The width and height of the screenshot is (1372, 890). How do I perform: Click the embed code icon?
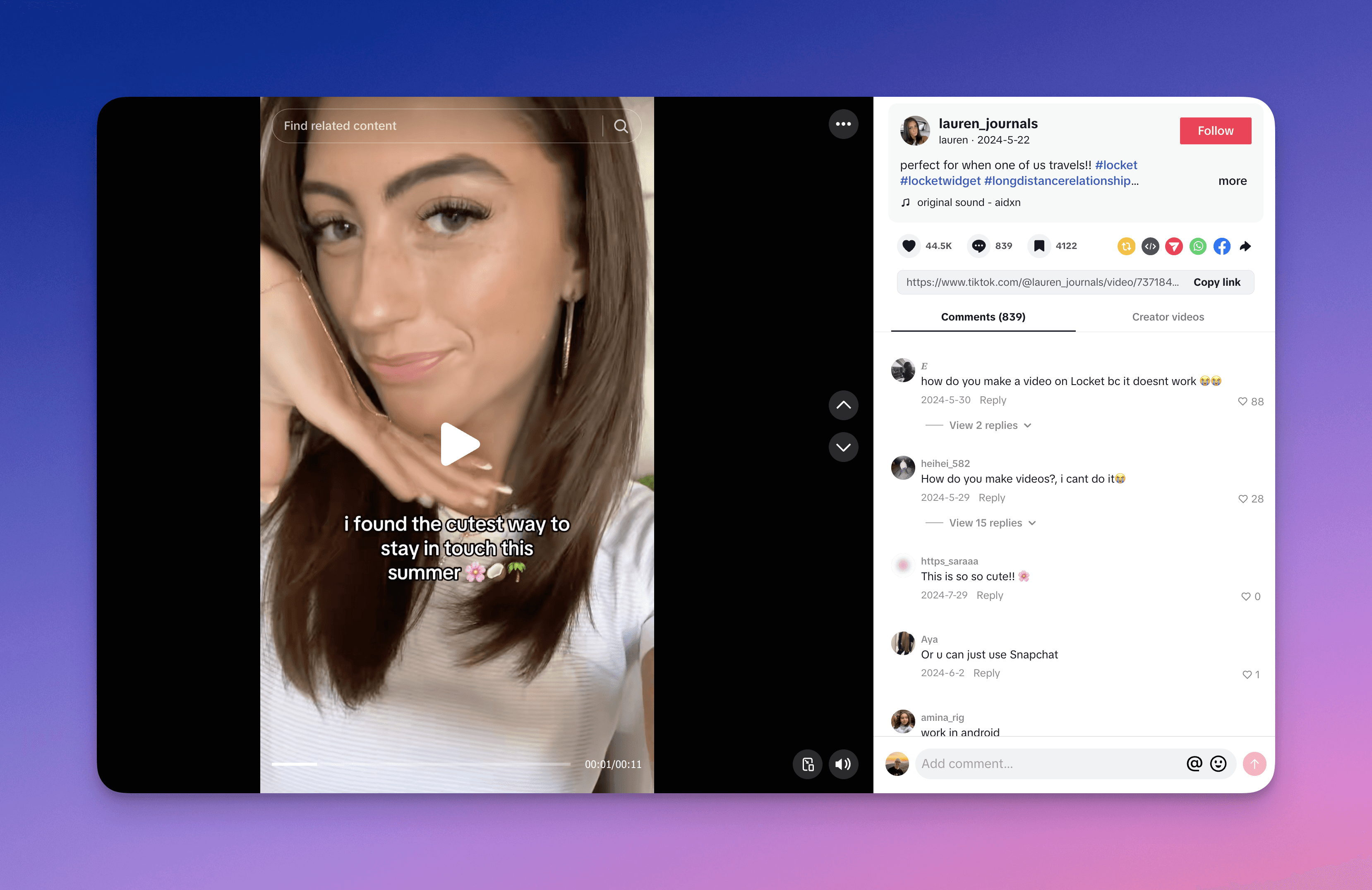(1149, 246)
